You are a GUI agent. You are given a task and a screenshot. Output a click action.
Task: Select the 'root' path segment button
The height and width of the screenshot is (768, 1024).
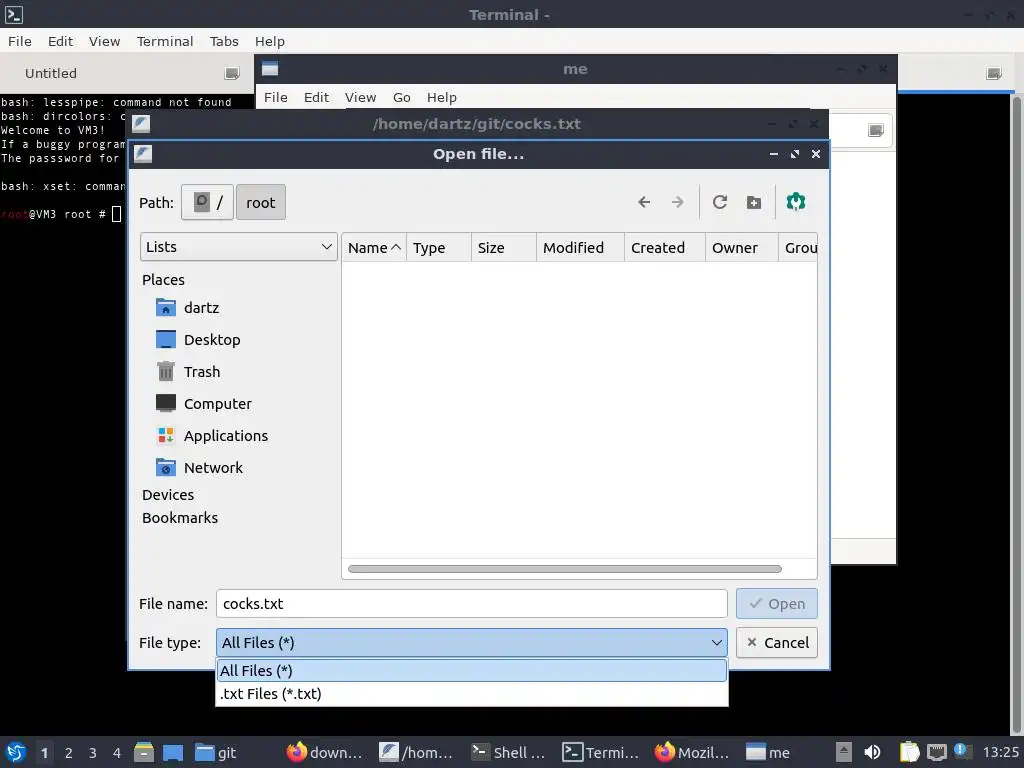click(x=261, y=202)
